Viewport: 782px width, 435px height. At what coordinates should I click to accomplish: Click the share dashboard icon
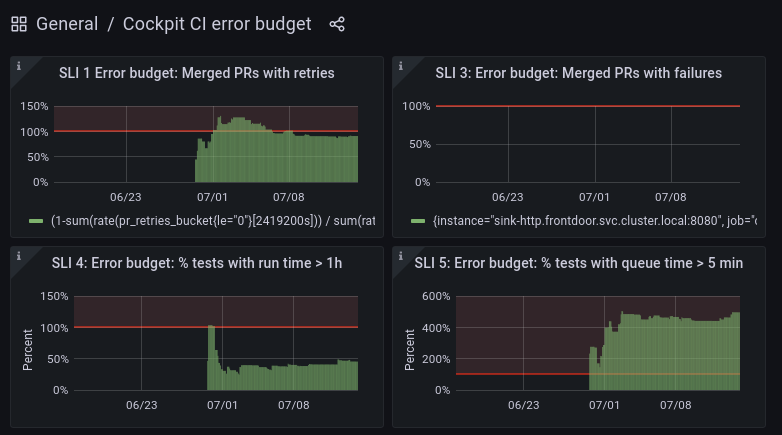coord(337,24)
